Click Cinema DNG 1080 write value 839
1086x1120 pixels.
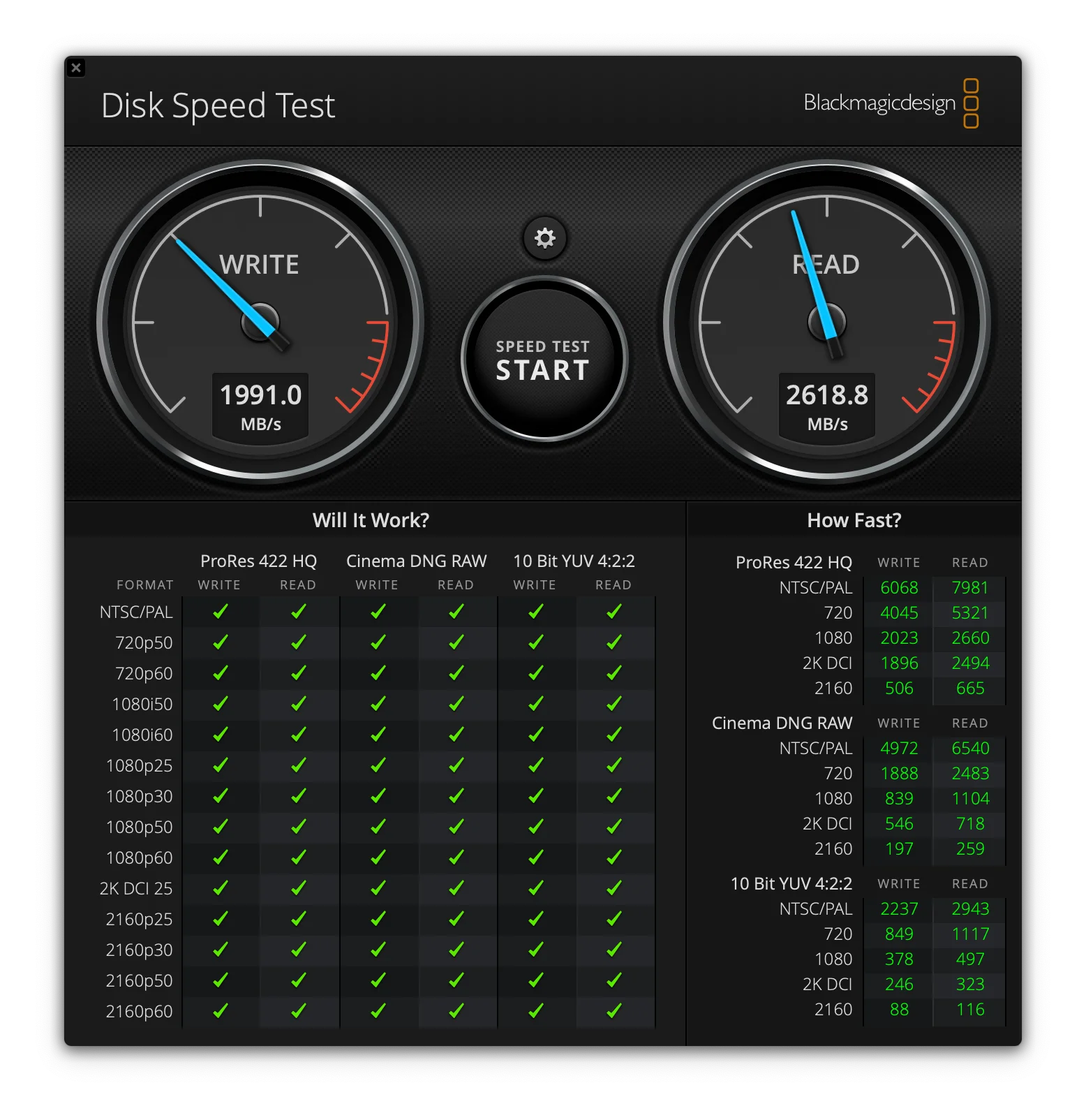[x=899, y=799]
